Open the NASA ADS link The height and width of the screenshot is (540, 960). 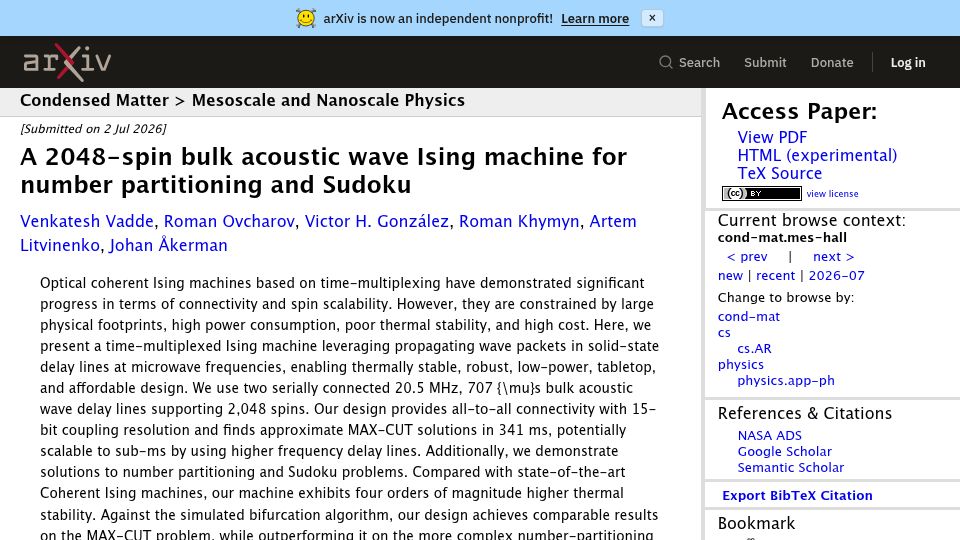769,435
